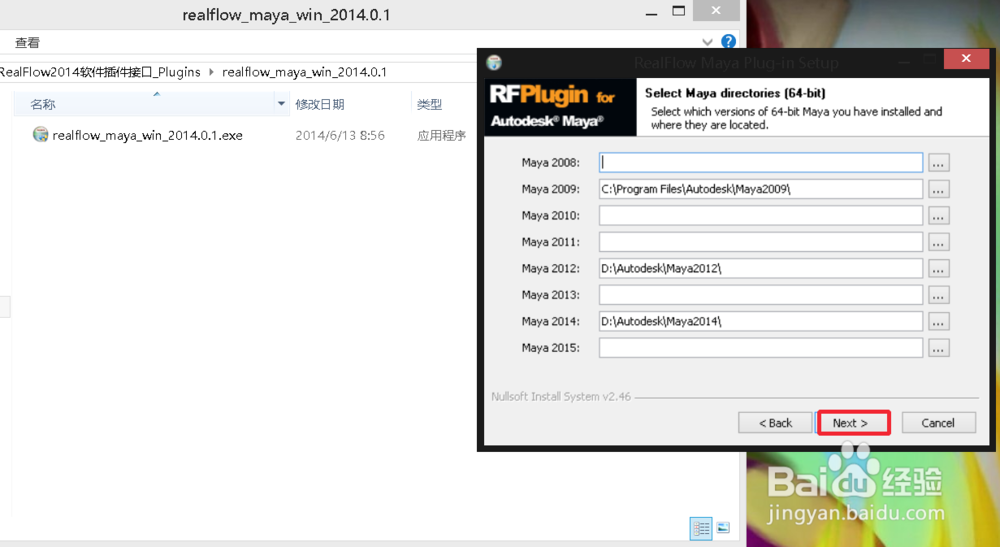Screen dimensions: 1000x547
Task: Browse for the Maya 2011 directory
Action: click(938, 242)
